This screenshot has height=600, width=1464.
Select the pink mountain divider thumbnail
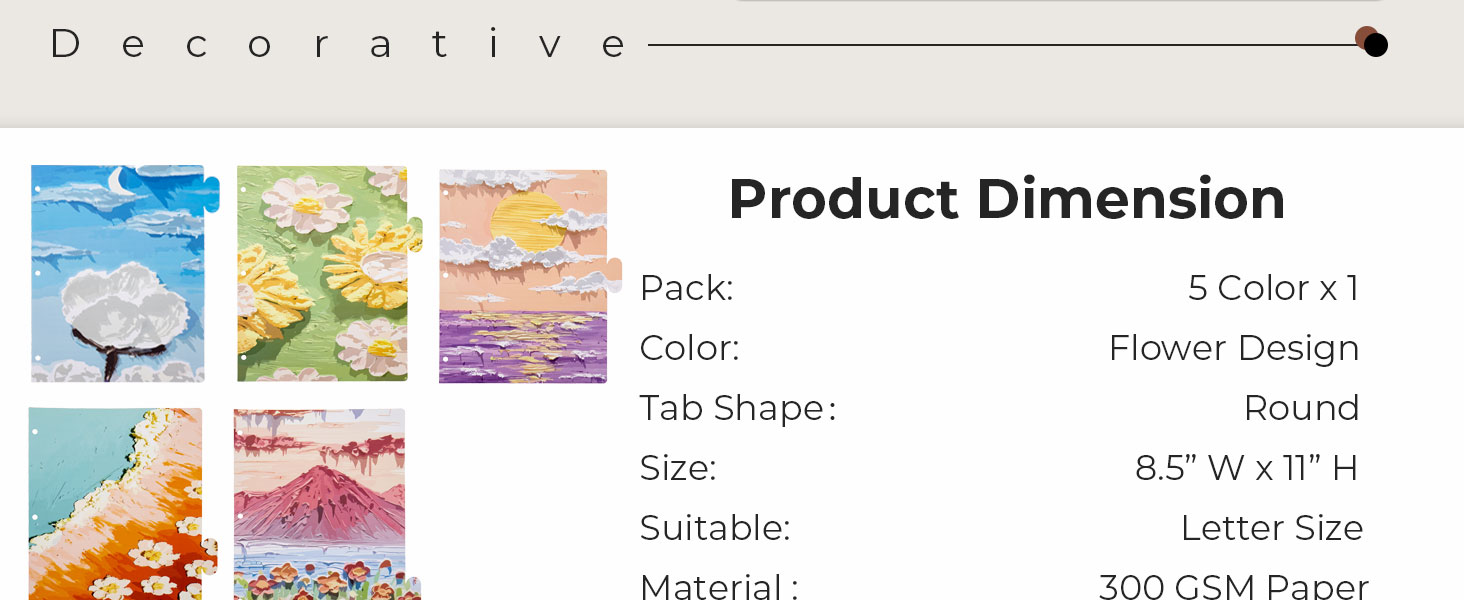click(x=320, y=503)
